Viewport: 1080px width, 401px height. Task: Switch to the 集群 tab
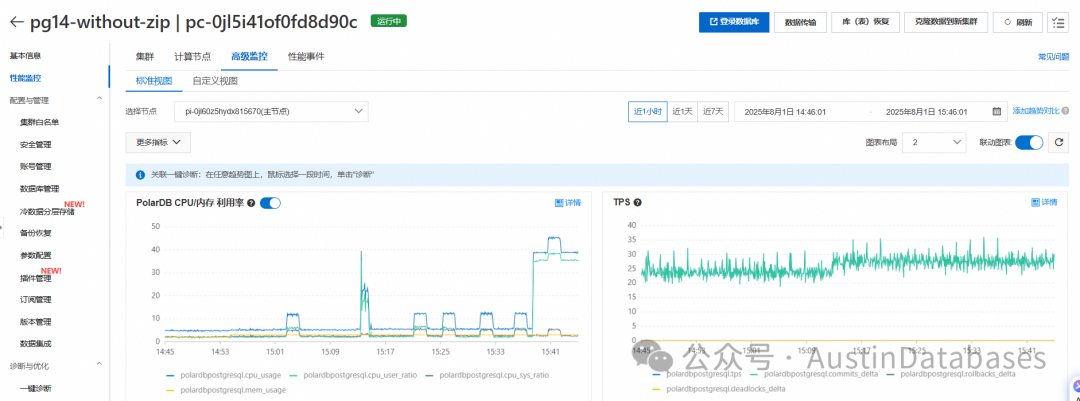145,57
